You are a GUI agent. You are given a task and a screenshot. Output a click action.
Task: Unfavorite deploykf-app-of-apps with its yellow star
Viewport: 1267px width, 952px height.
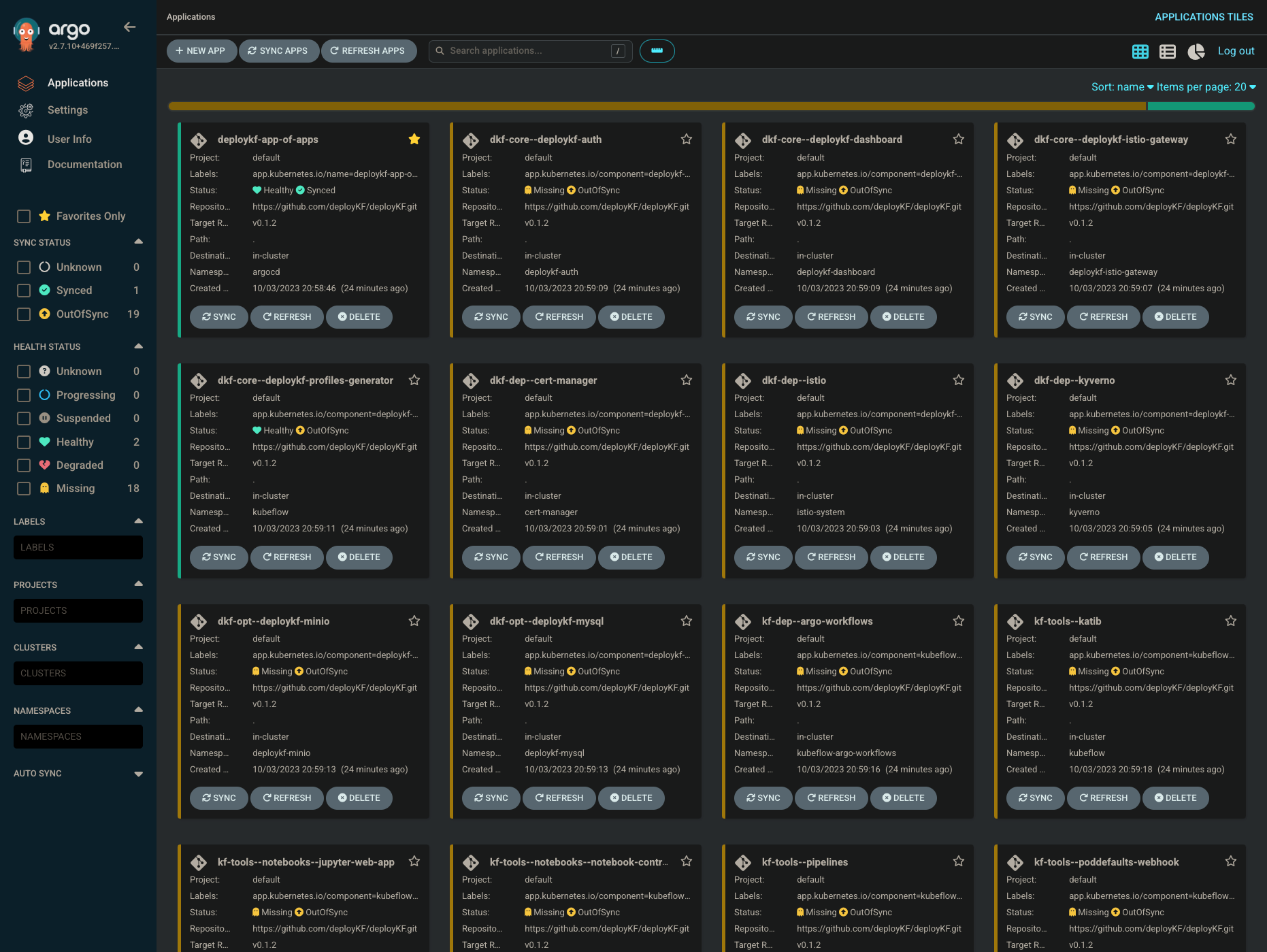click(414, 139)
